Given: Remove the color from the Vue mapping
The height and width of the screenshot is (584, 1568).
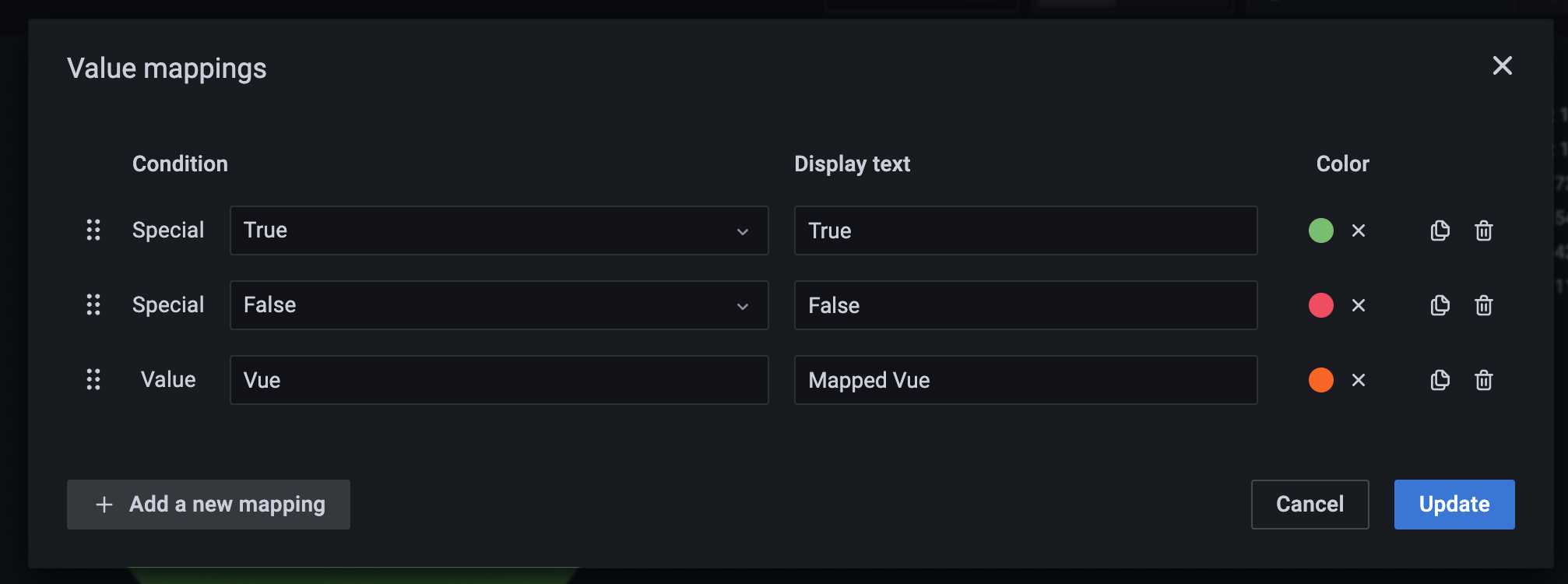Looking at the screenshot, I should point(1359,380).
